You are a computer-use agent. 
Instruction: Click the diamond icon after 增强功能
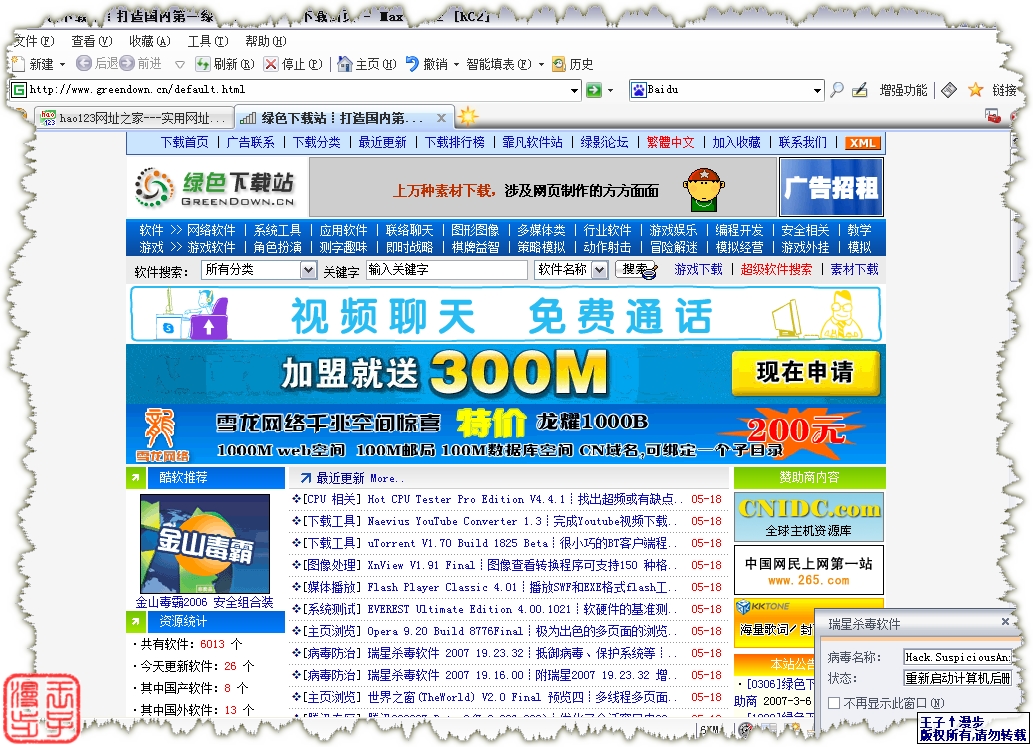tap(949, 90)
